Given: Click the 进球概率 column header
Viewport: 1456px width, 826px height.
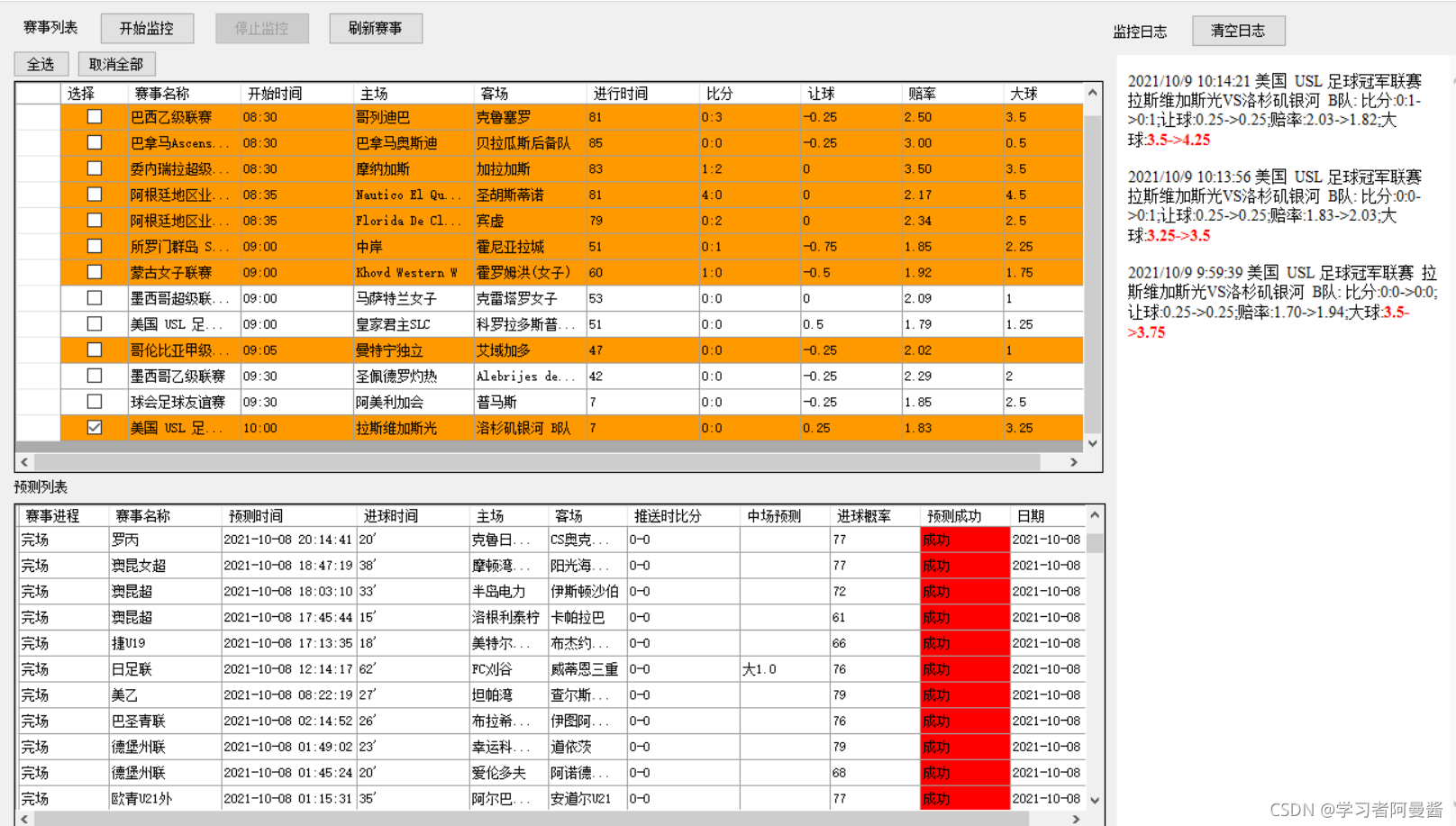Looking at the screenshot, I should tap(874, 516).
